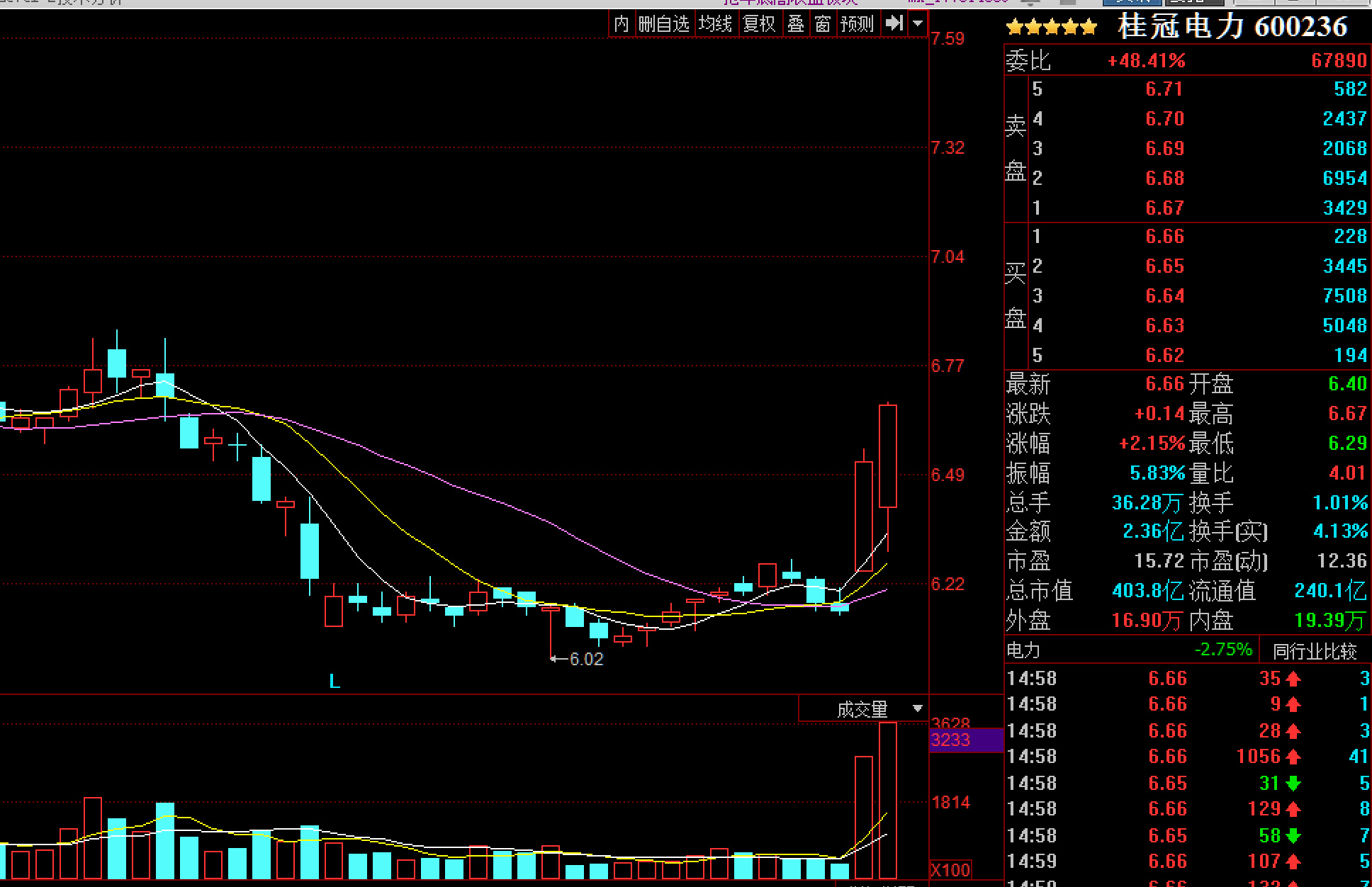
Task: Click the buy volume 7508
Action: [1344, 296]
